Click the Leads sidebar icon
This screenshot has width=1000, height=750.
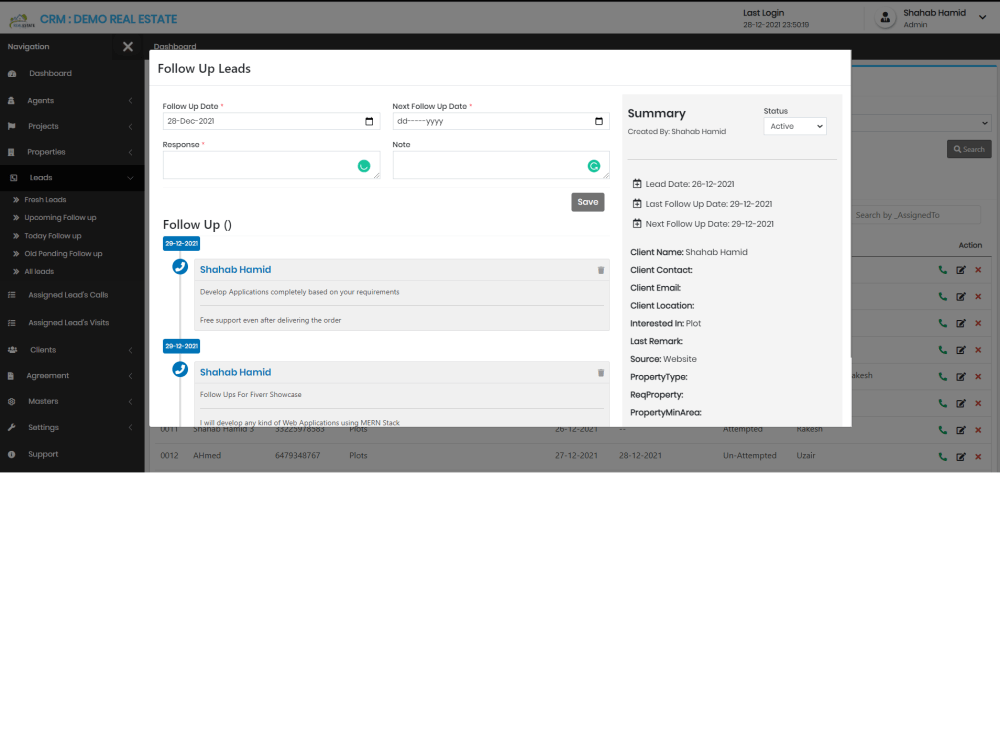pyautogui.click(x=13, y=178)
